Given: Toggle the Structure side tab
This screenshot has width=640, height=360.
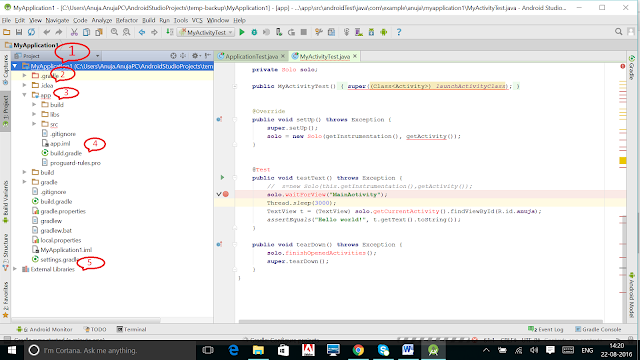Looking at the screenshot, I should pos(5,252).
